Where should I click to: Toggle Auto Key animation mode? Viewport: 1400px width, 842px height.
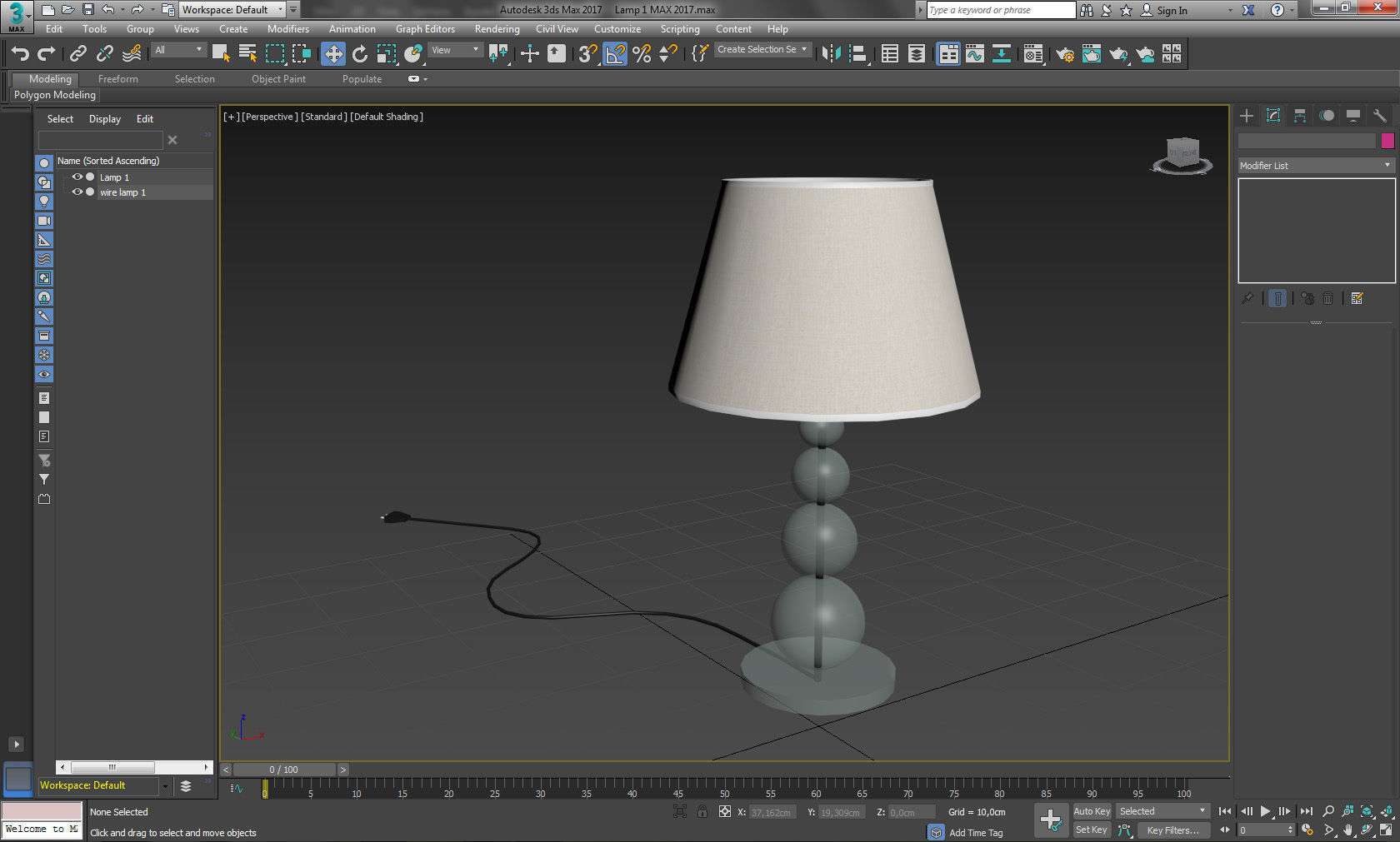[1092, 811]
